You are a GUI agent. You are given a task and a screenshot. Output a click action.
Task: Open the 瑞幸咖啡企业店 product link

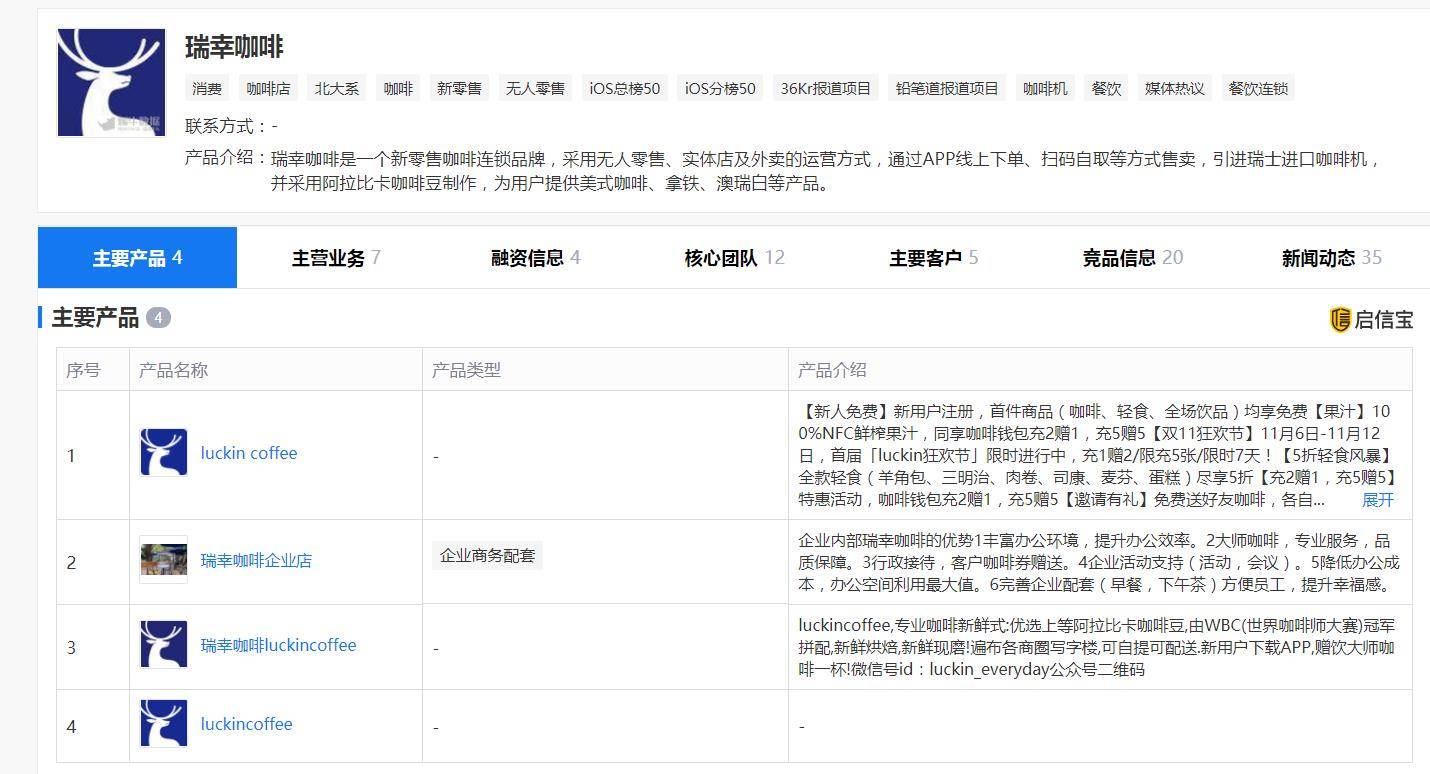tap(256, 560)
